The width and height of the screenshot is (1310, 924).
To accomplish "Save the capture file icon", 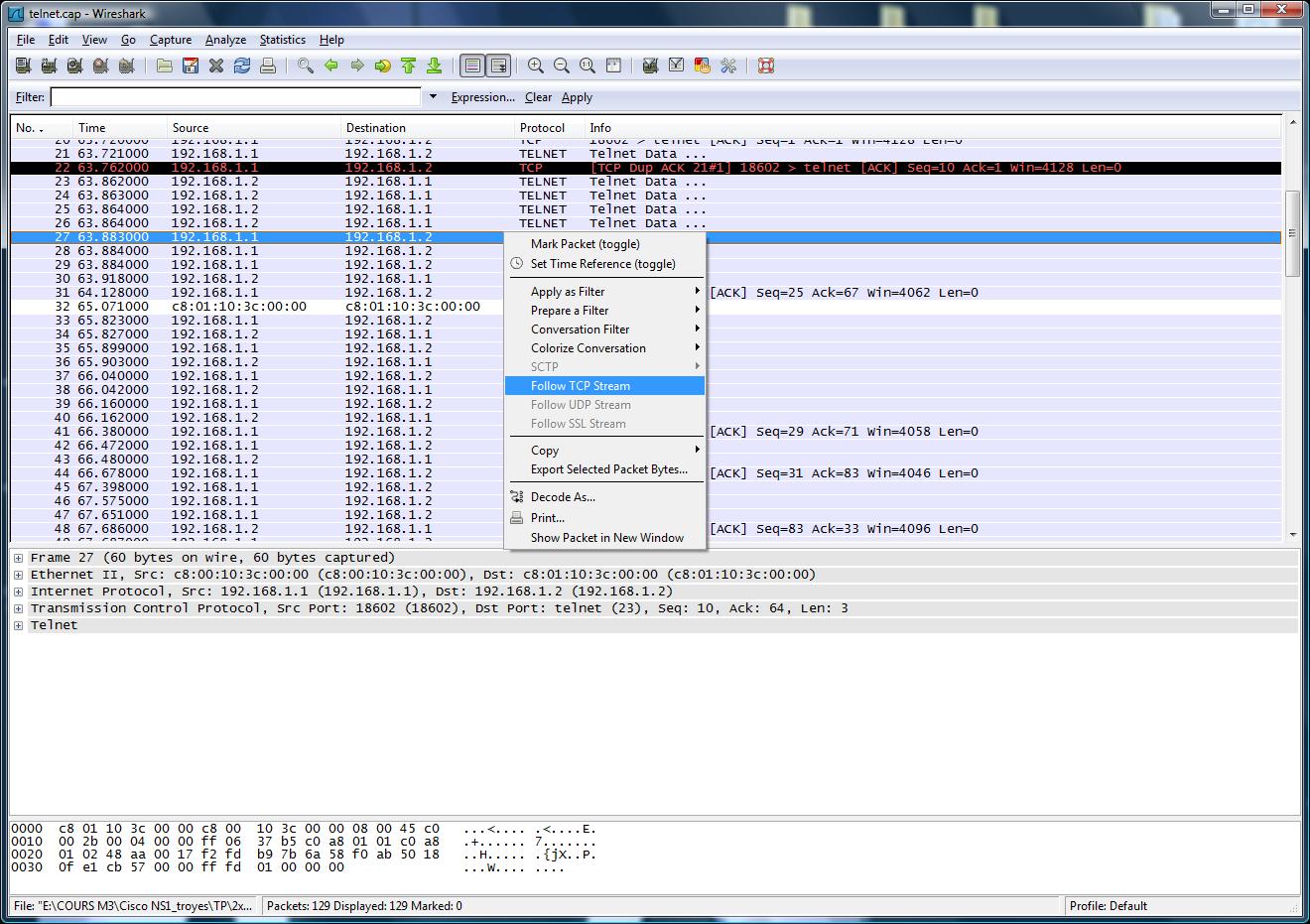I will pos(191,66).
